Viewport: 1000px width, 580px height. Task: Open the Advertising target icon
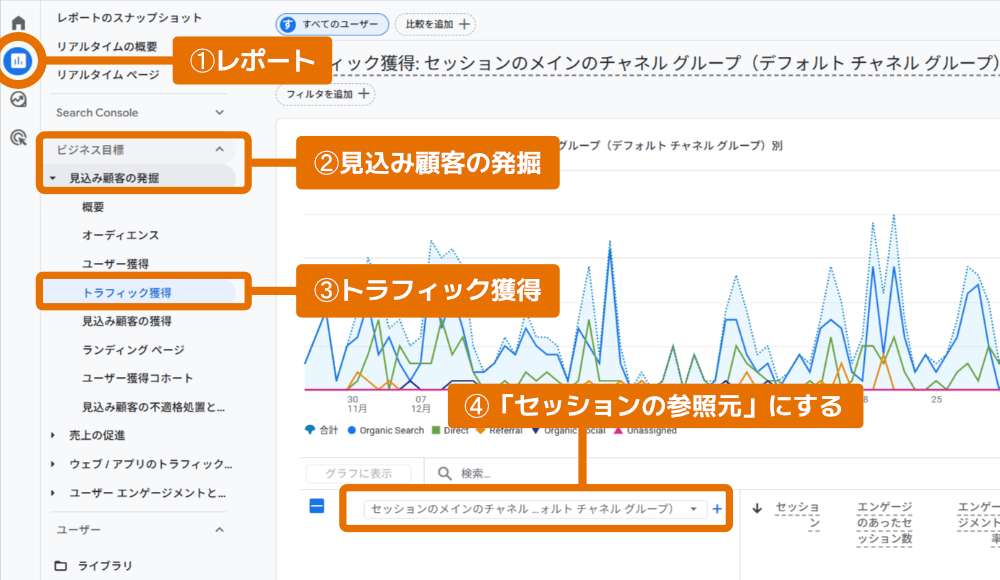coord(18,138)
